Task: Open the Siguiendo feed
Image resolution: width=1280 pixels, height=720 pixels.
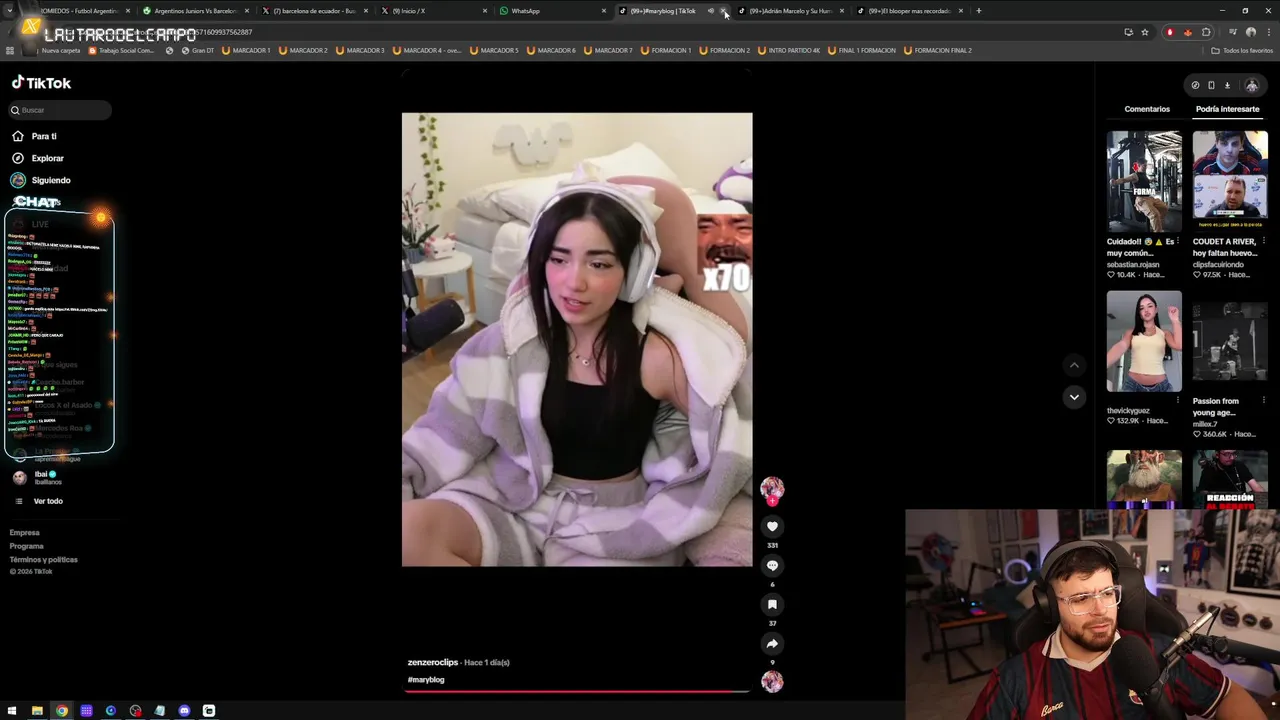Action: (x=41, y=180)
